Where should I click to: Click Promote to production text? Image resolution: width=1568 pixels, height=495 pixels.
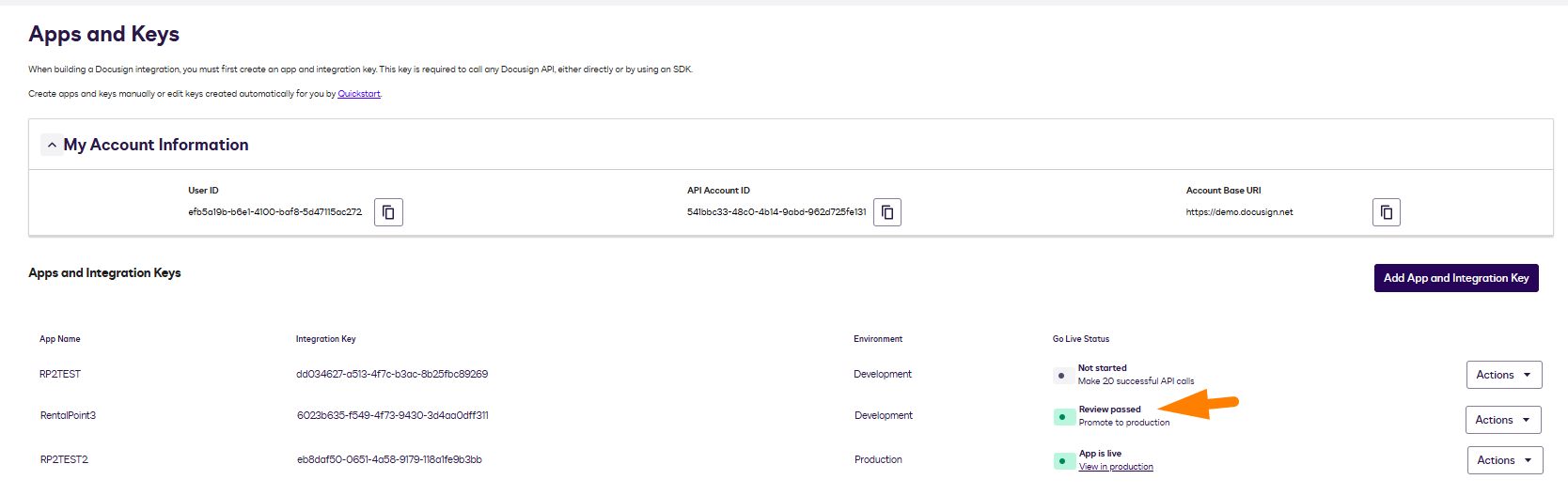pos(1124,423)
